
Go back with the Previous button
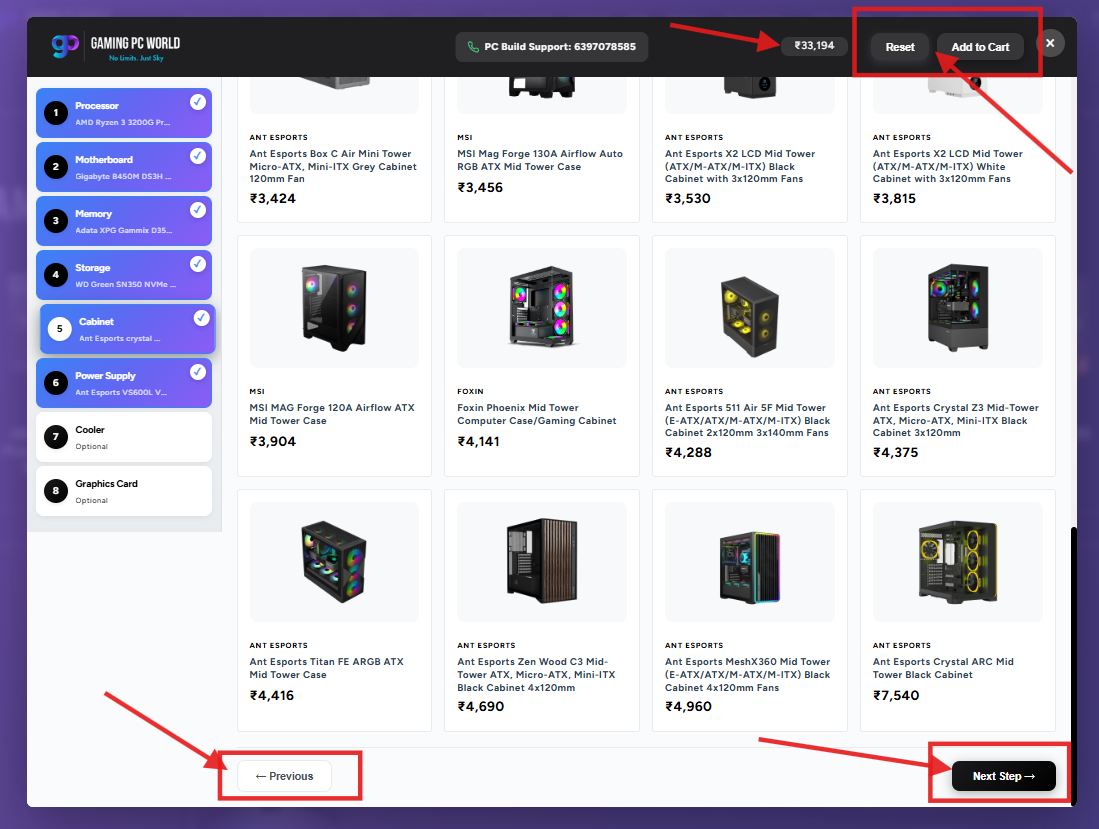pos(284,776)
